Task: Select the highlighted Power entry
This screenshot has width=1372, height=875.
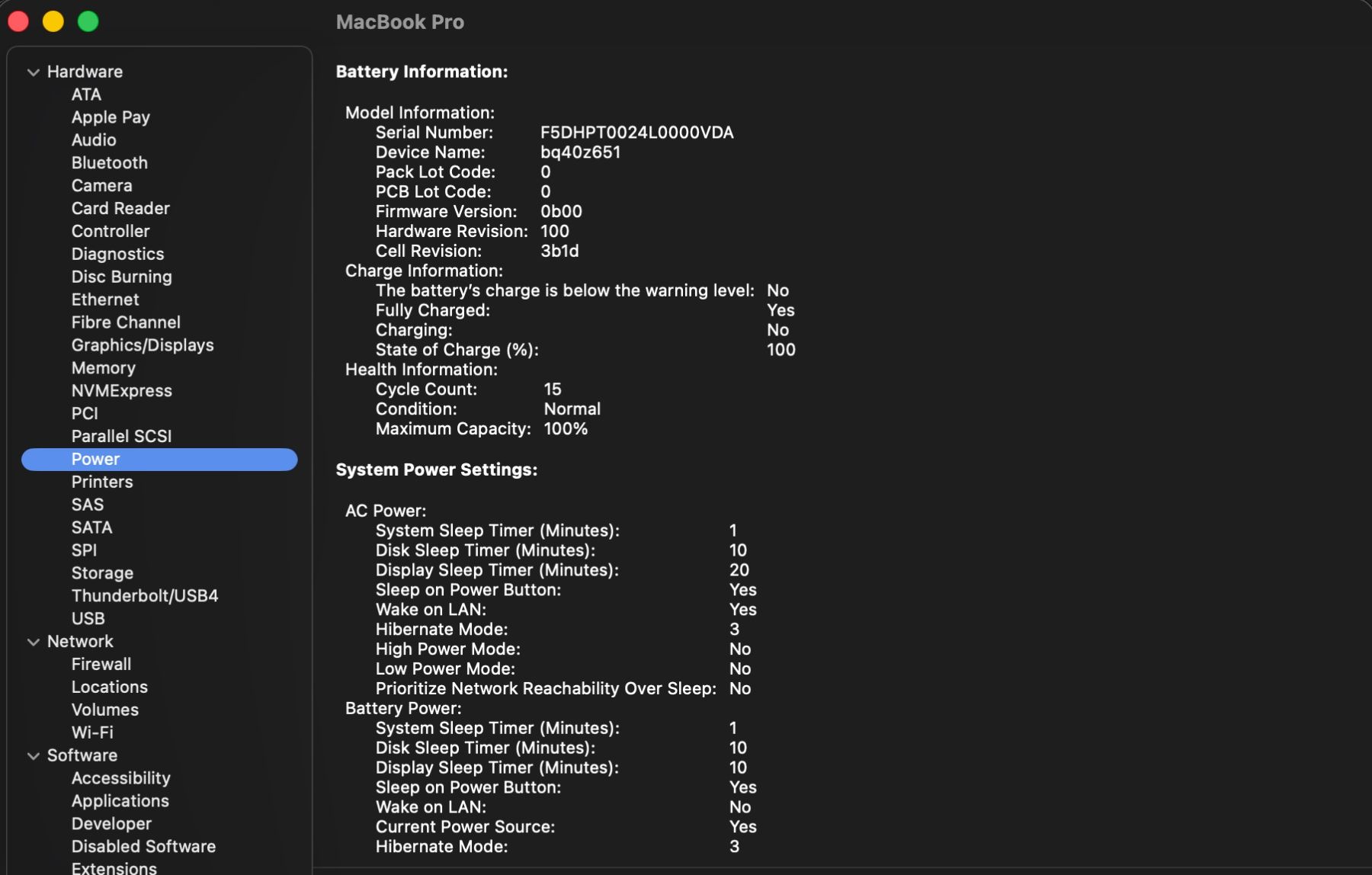Action: coord(159,460)
